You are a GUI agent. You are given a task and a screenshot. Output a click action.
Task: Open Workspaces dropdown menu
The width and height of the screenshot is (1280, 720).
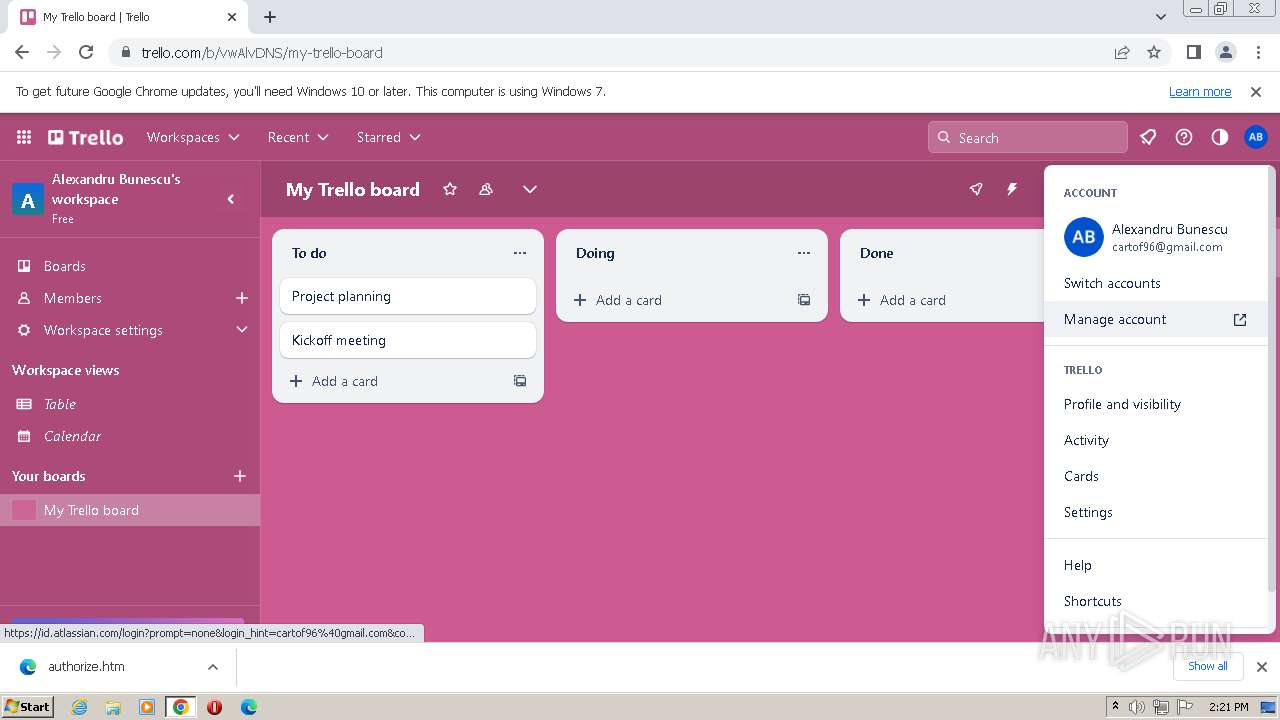pos(193,137)
